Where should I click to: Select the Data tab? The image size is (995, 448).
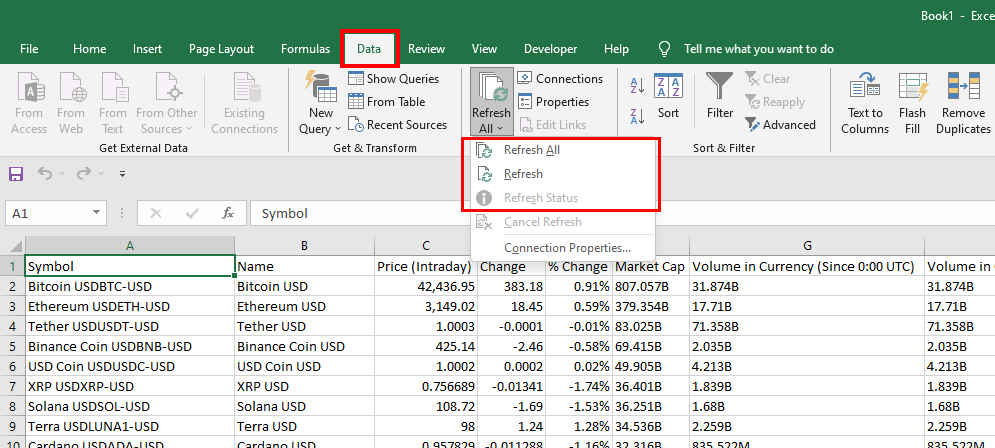(x=369, y=49)
